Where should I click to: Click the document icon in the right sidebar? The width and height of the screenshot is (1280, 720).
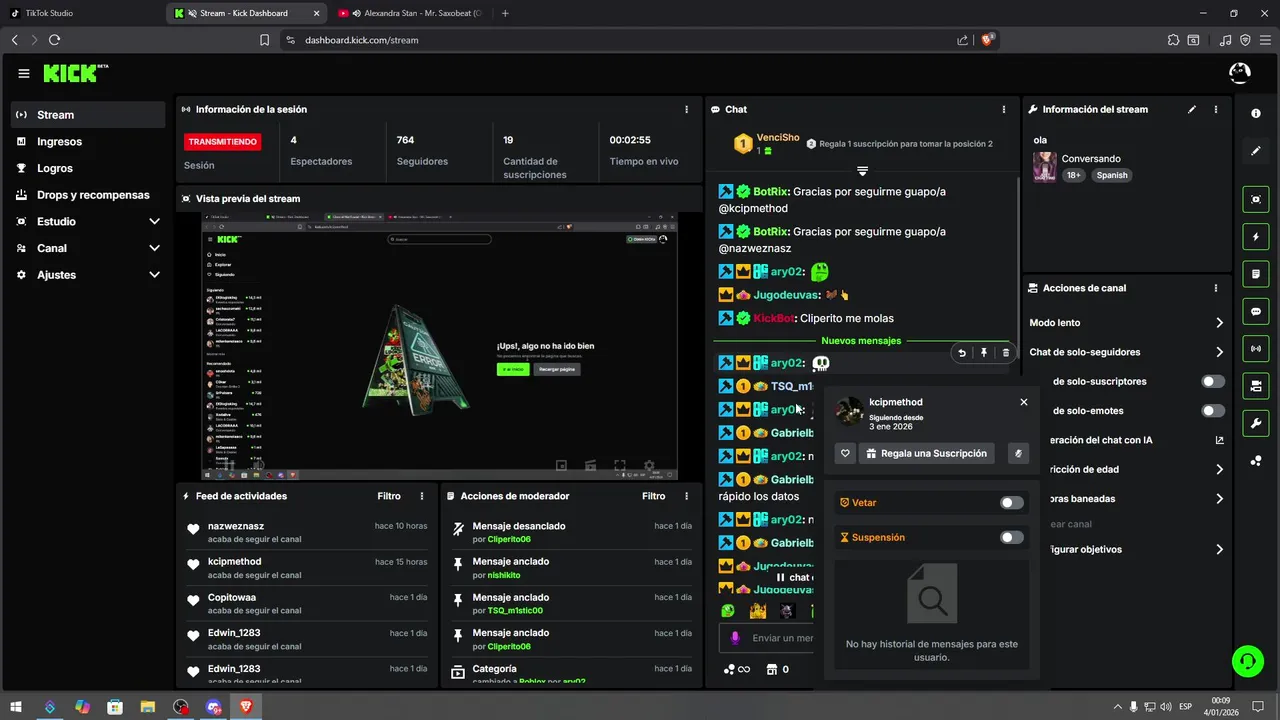tap(1256, 274)
